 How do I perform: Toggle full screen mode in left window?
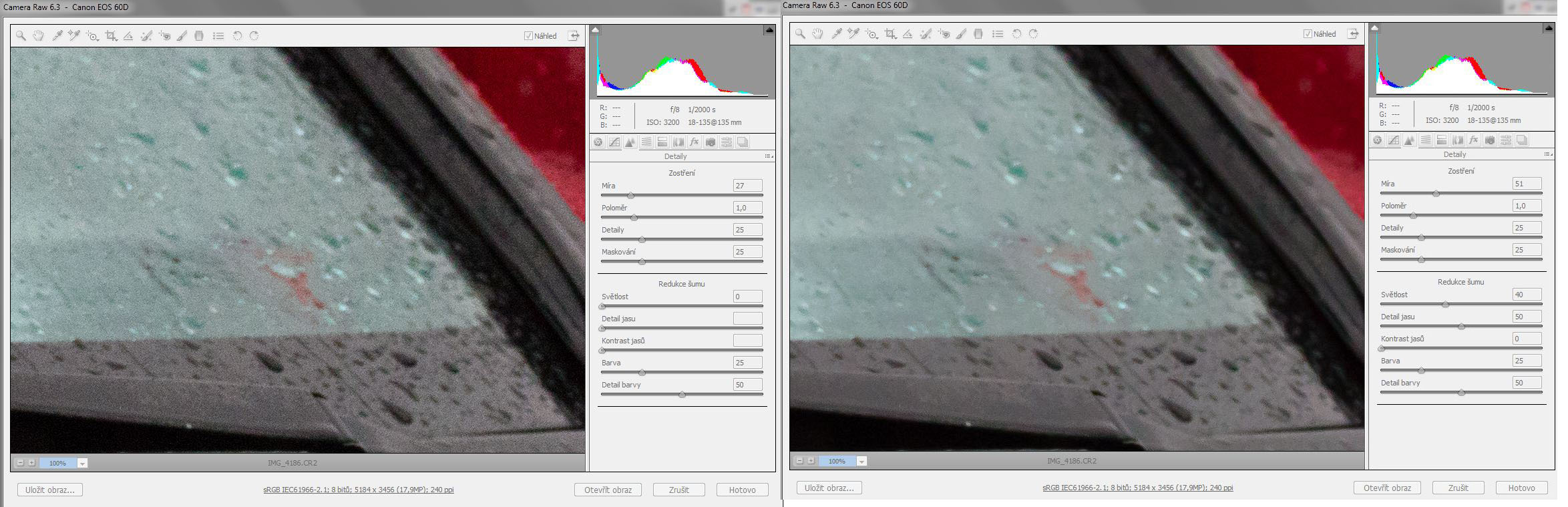574,36
